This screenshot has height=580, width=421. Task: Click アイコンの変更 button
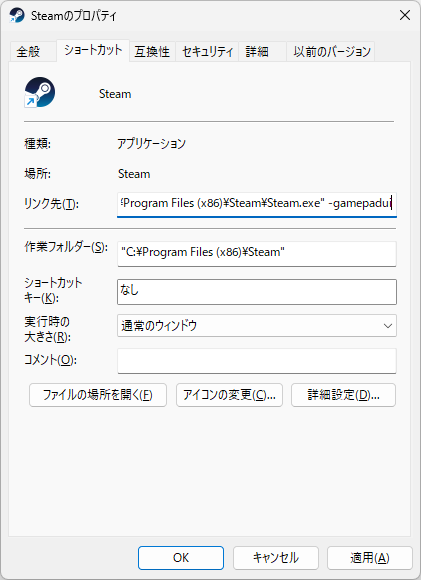229,395
